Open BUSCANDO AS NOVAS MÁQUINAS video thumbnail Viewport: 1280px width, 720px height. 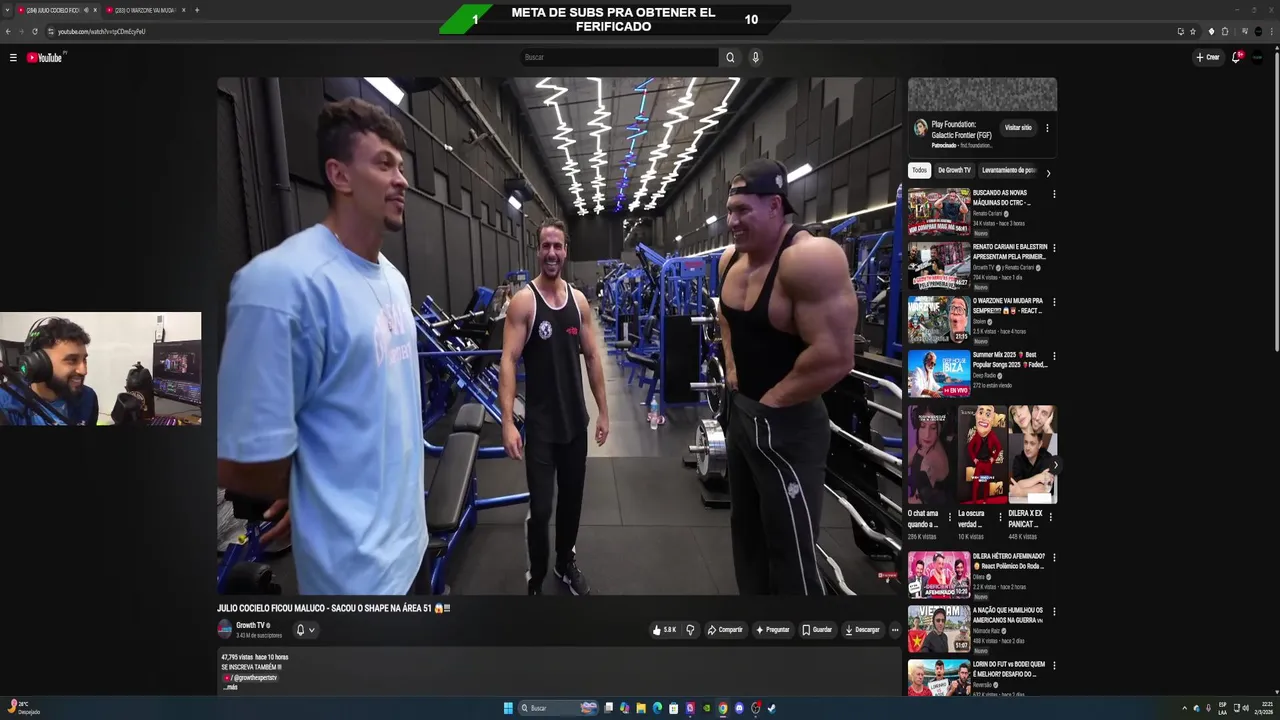pos(939,212)
